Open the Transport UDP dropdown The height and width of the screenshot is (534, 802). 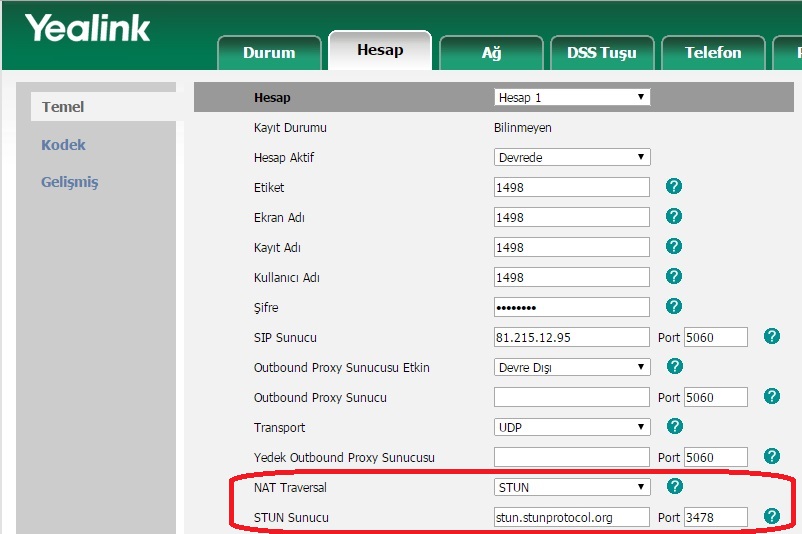coord(572,427)
